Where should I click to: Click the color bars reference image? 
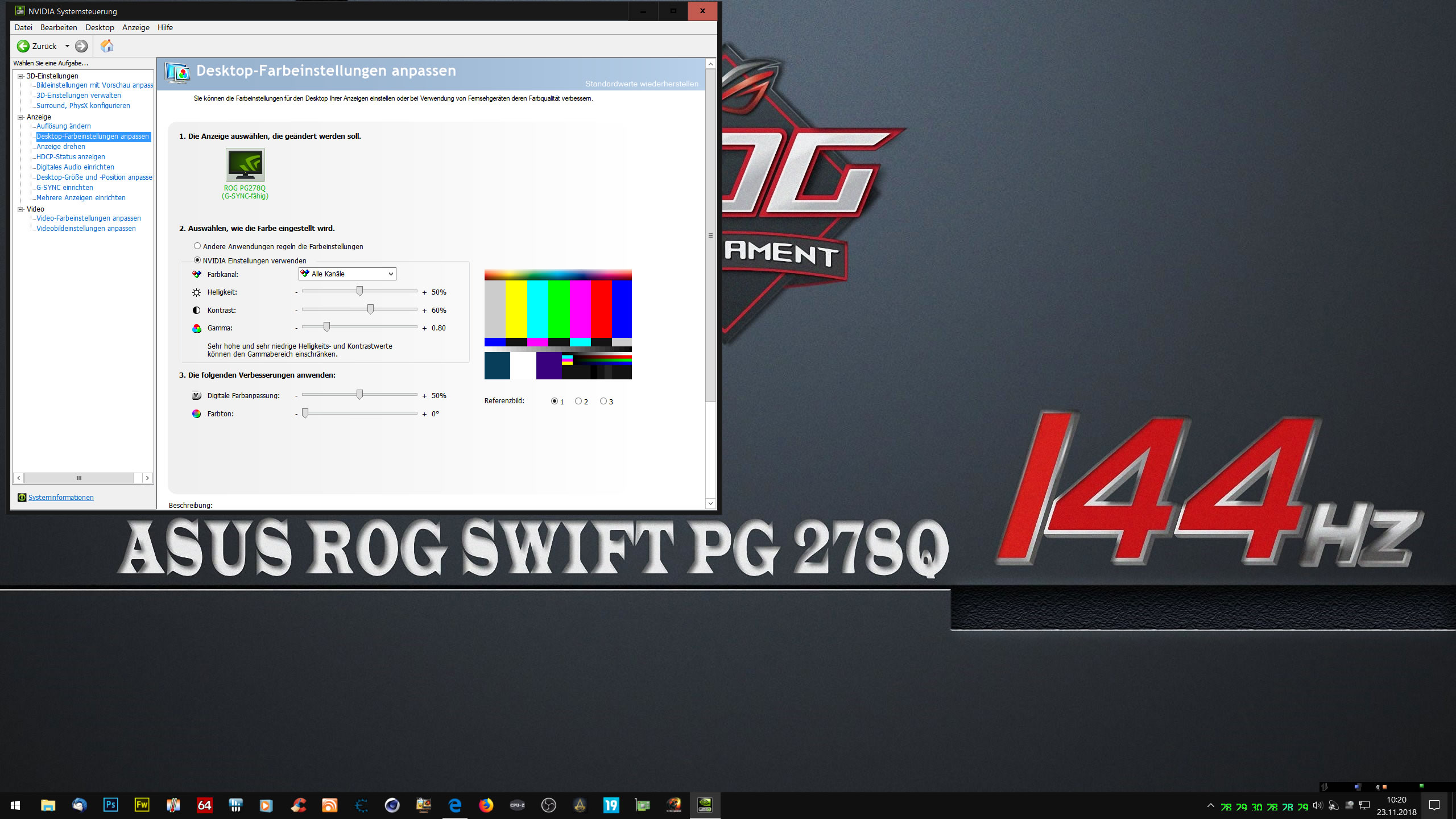558,325
